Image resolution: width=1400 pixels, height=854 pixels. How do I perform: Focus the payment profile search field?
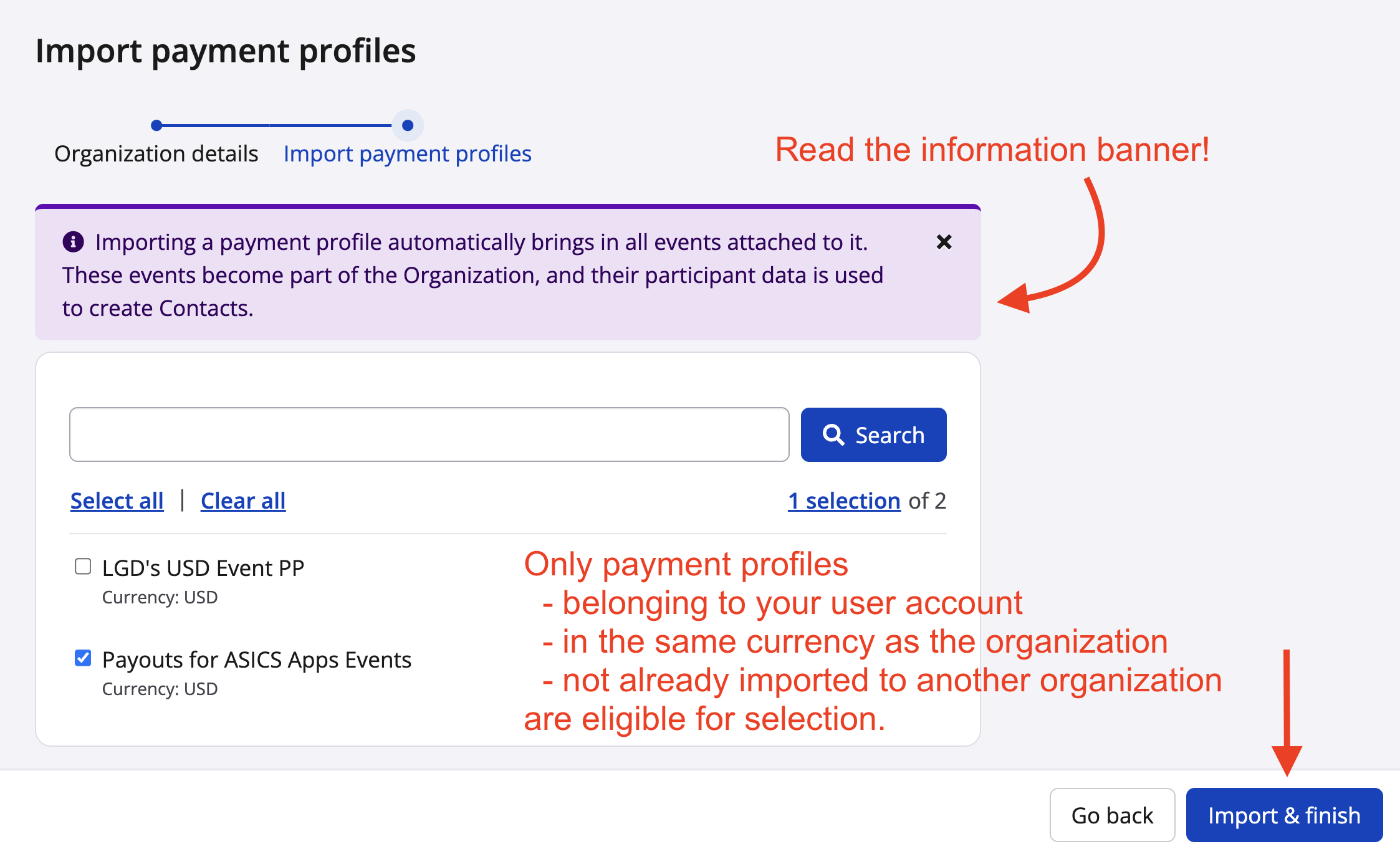point(429,434)
